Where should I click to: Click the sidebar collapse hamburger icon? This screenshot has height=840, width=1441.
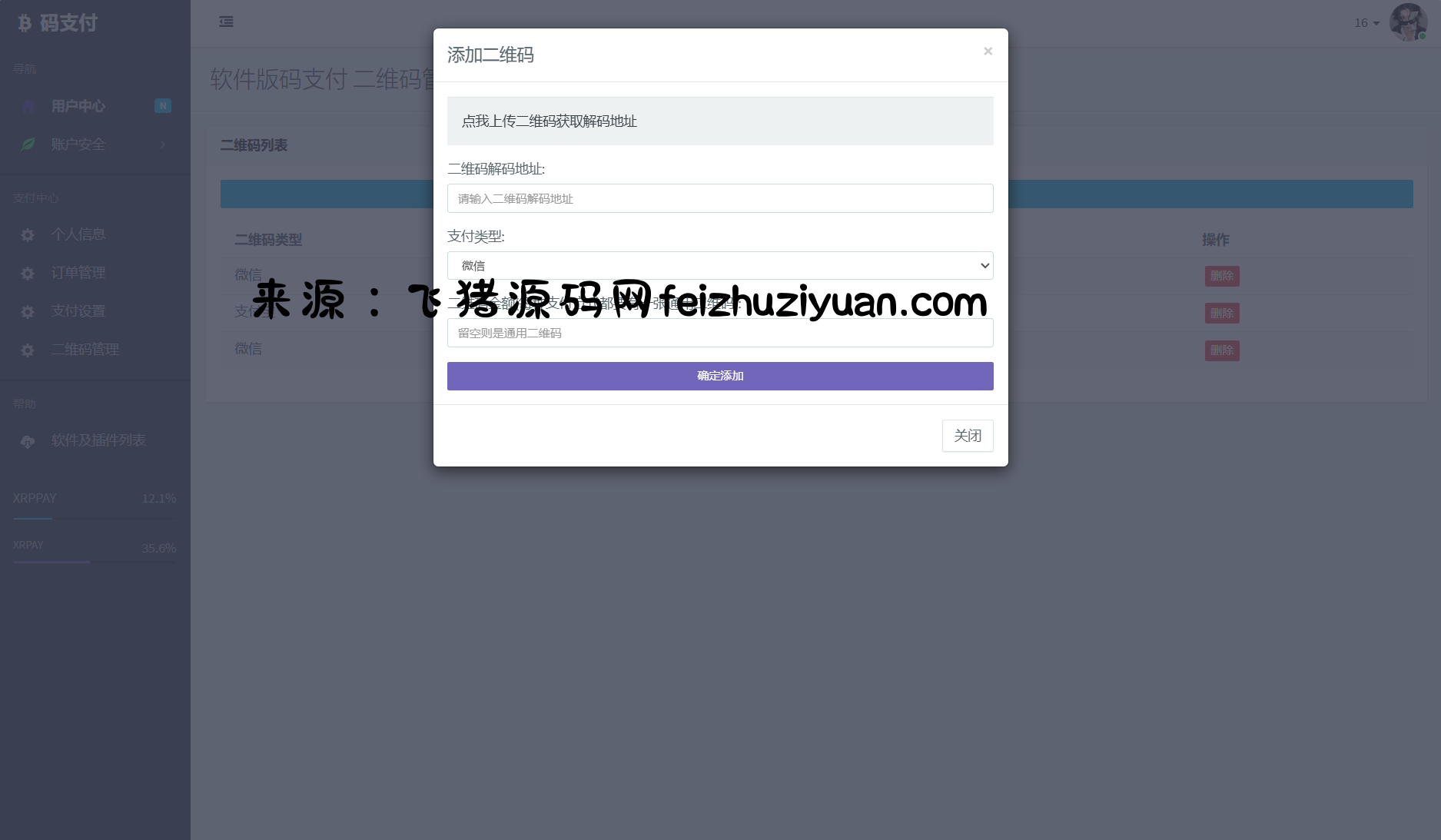(x=226, y=22)
